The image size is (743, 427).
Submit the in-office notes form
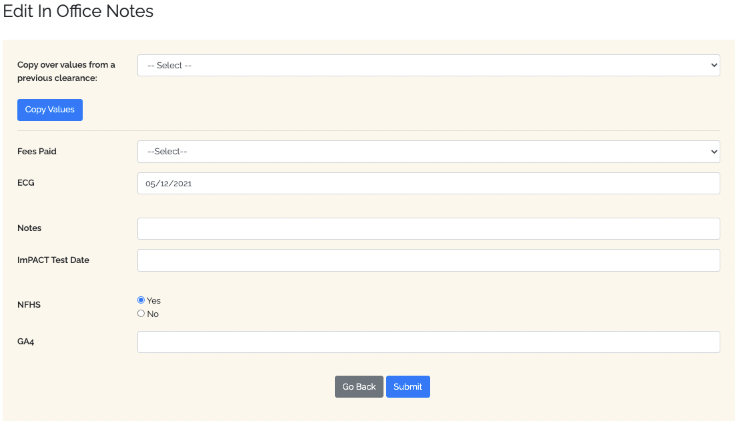click(x=407, y=387)
